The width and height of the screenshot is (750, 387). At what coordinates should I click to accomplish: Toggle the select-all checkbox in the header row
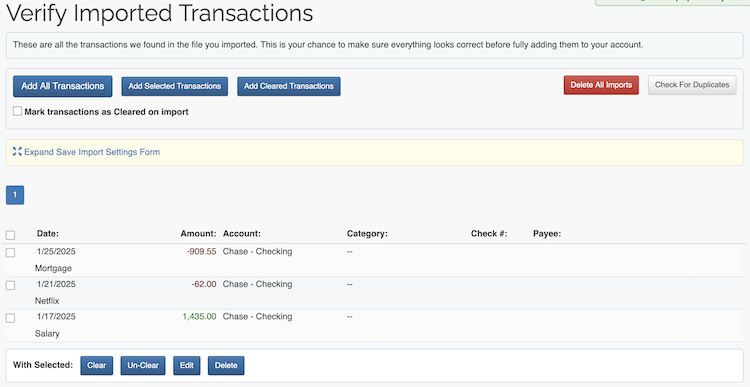click(11, 235)
